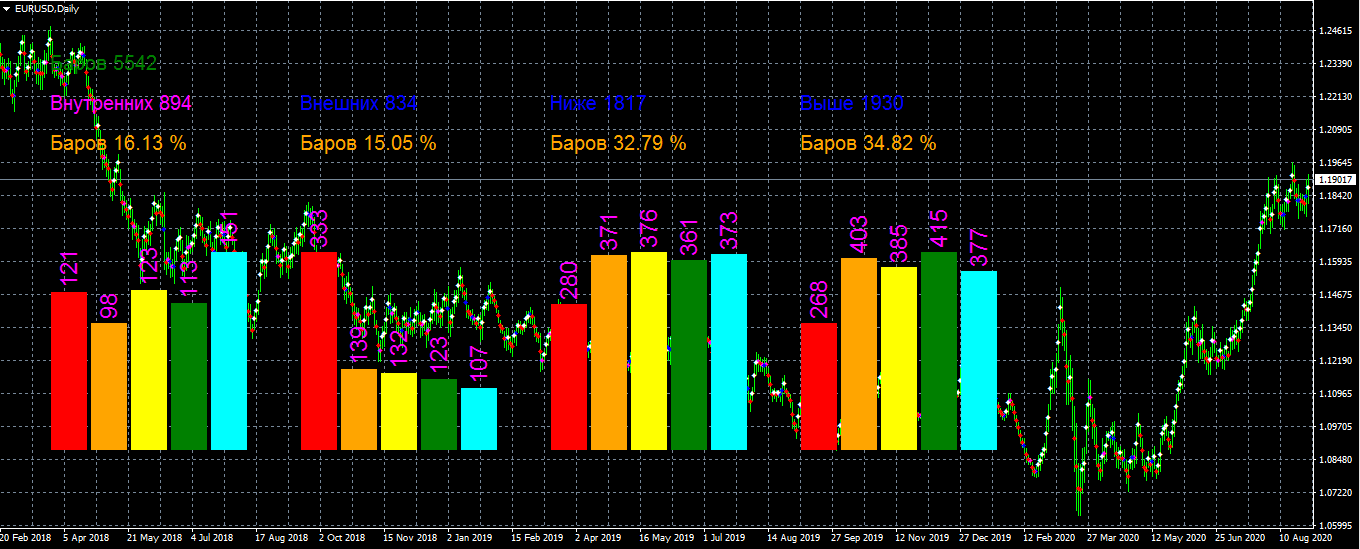Screen dimensions: 1360x549
Task: Click the '1 Jul 2019' date on time axis
Action: 725,538
